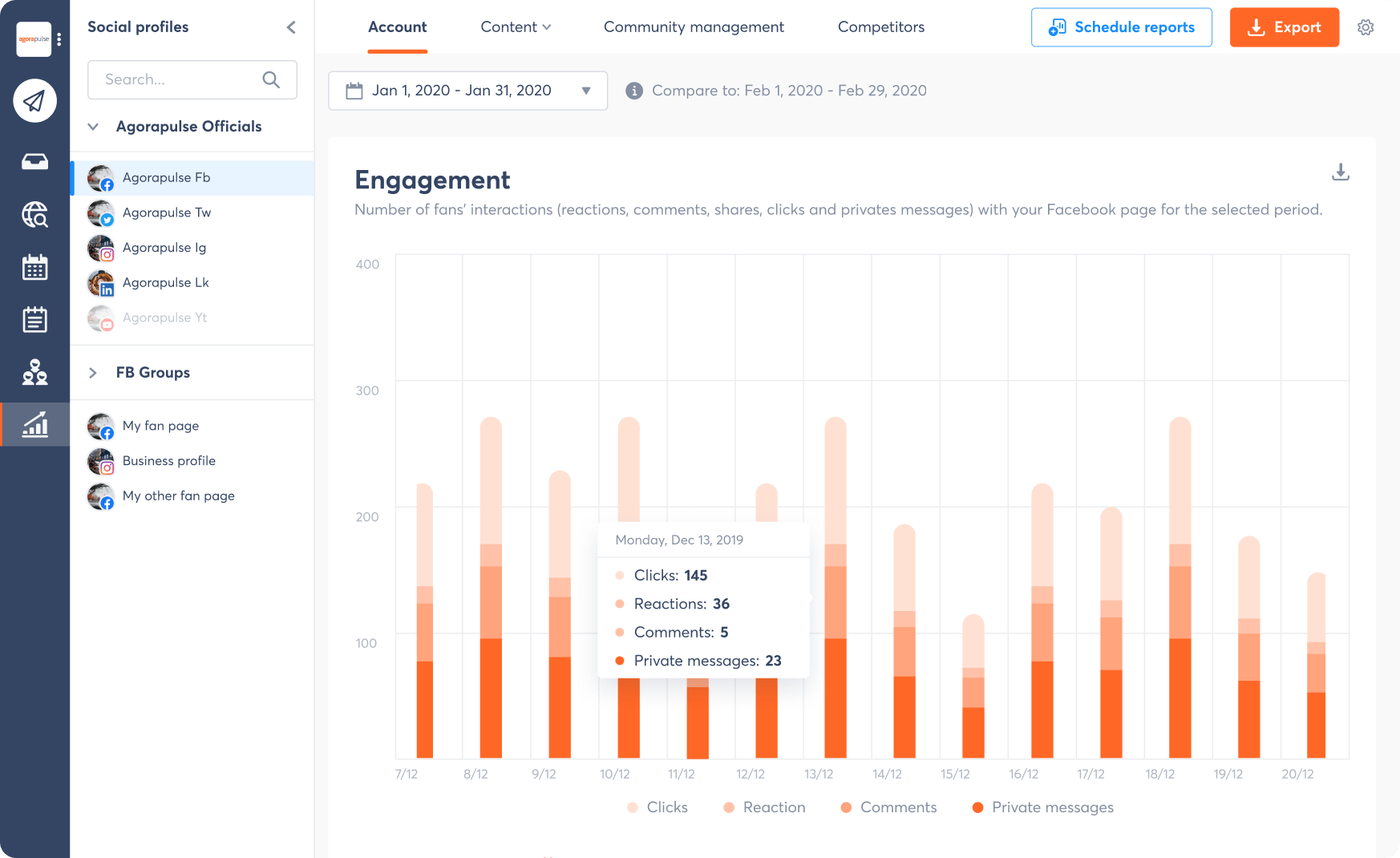Toggle the Reaction legend series
The width and height of the screenshot is (1400, 858).
764,807
